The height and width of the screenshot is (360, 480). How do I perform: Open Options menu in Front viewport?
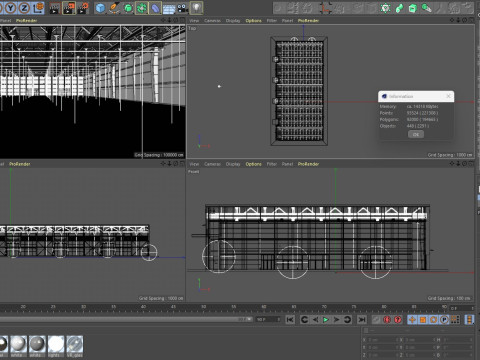253,164
